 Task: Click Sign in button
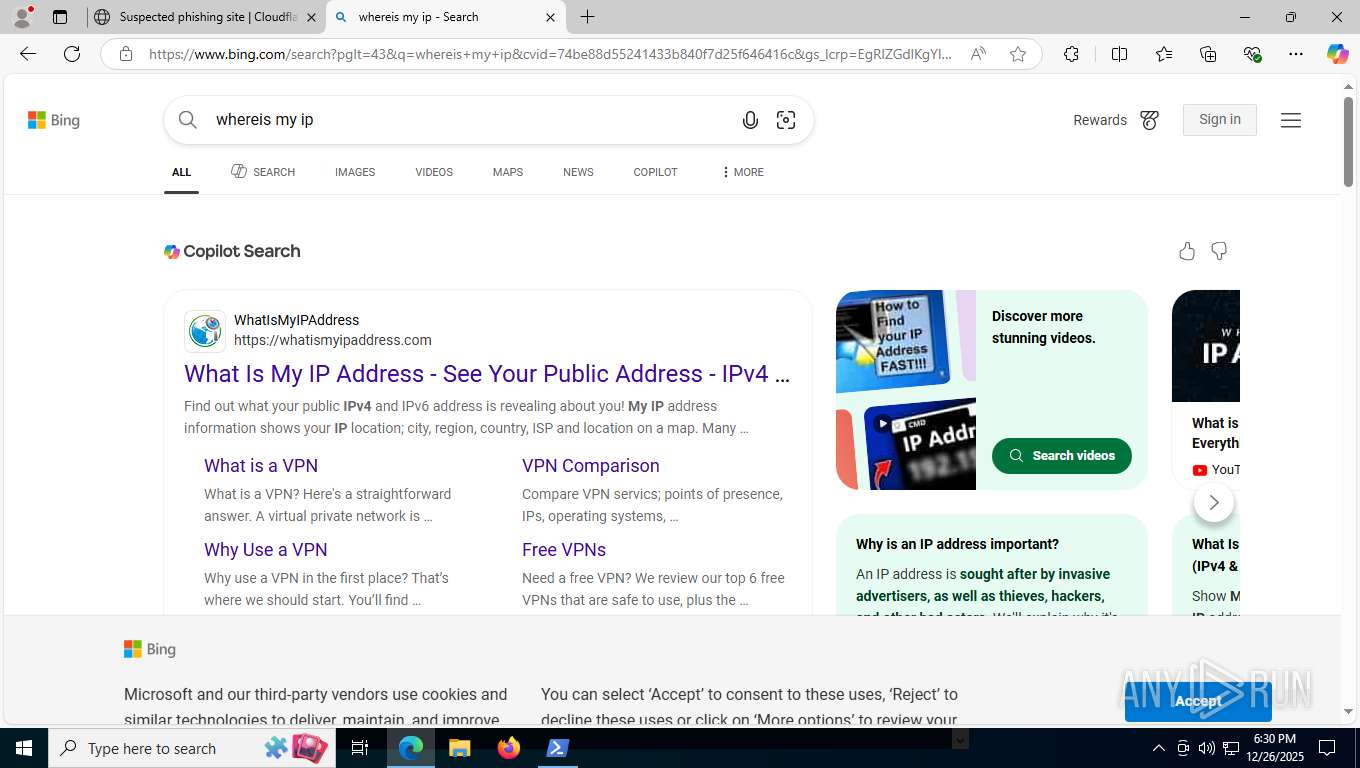coord(1220,119)
